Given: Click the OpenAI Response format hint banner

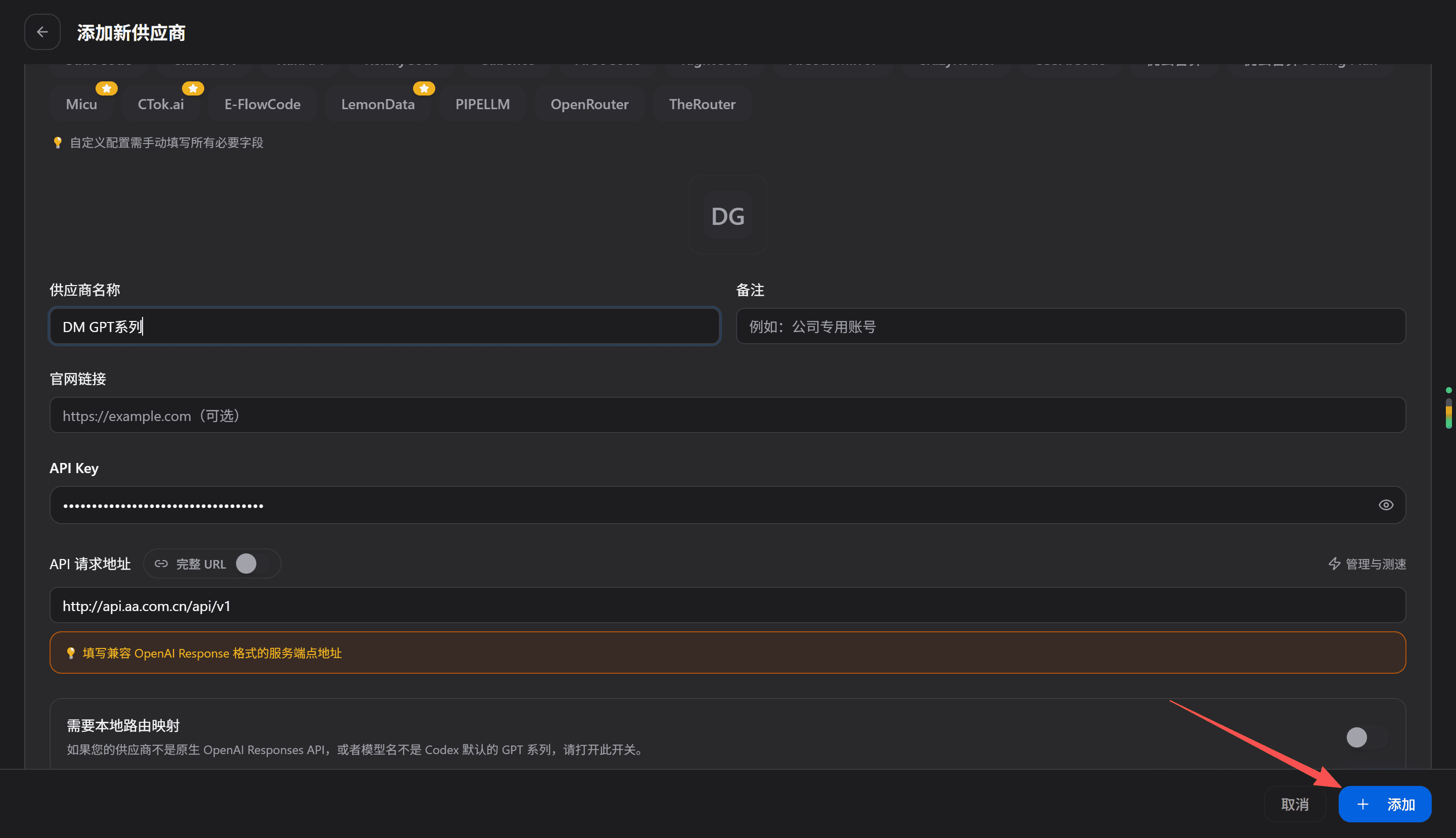Looking at the screenshot, I should pyautogui.click(x=727, y=653).
